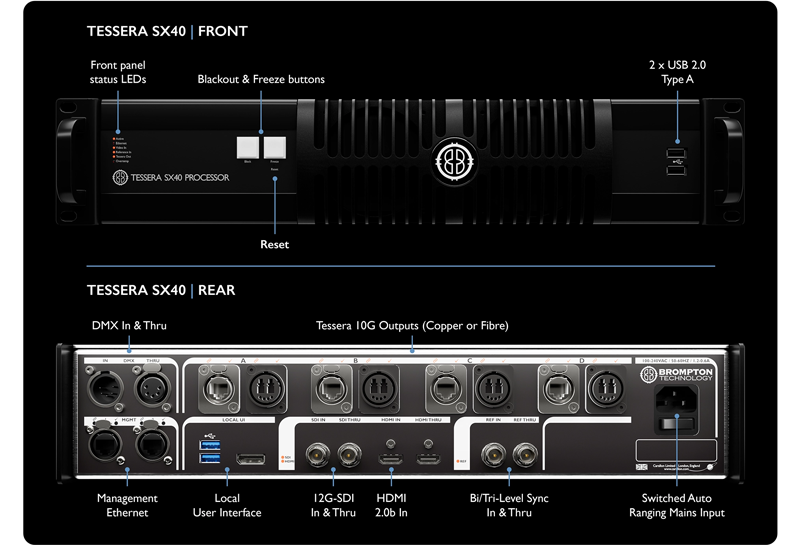The width and height of the screenshot is (800, 545).
Task: Click the HDMI IN port
Action: (x=390, y=458)
